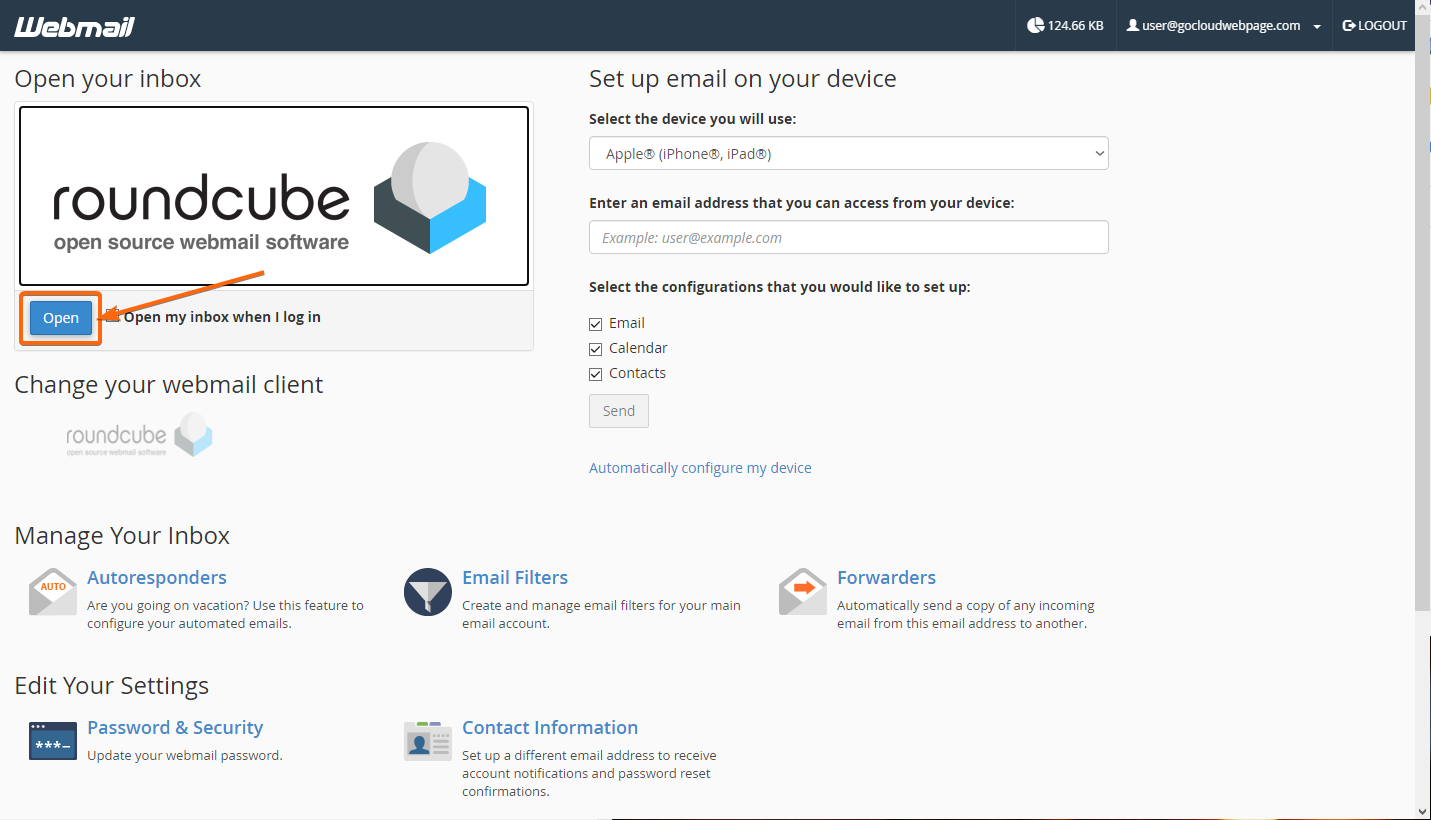Click the user@gocloudwebpage.com account text
Viewport: 1431px width, 820px height.
click(1221, 25)
